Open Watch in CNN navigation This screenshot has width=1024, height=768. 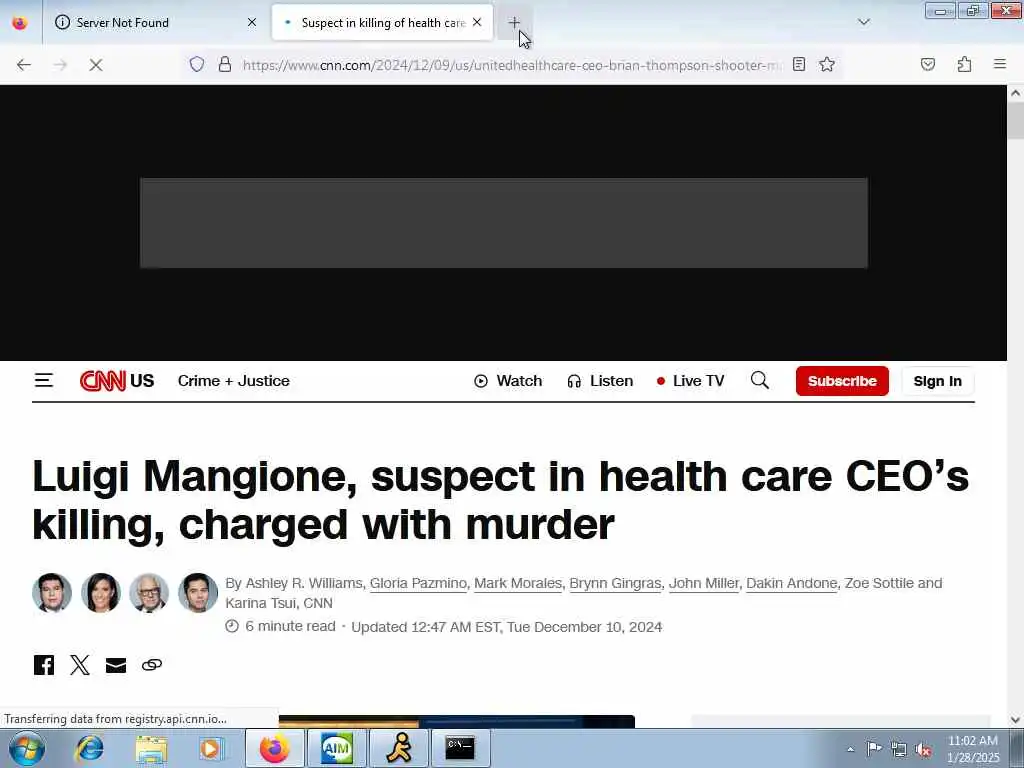point(508,381)
